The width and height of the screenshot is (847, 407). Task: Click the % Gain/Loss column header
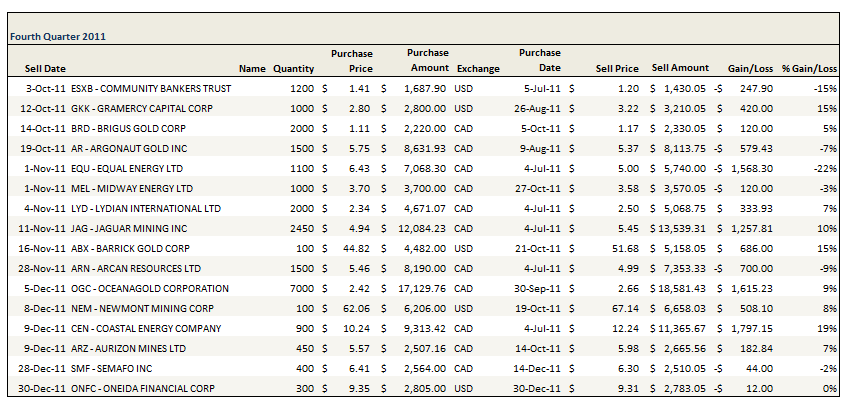(x=809, y=68)
